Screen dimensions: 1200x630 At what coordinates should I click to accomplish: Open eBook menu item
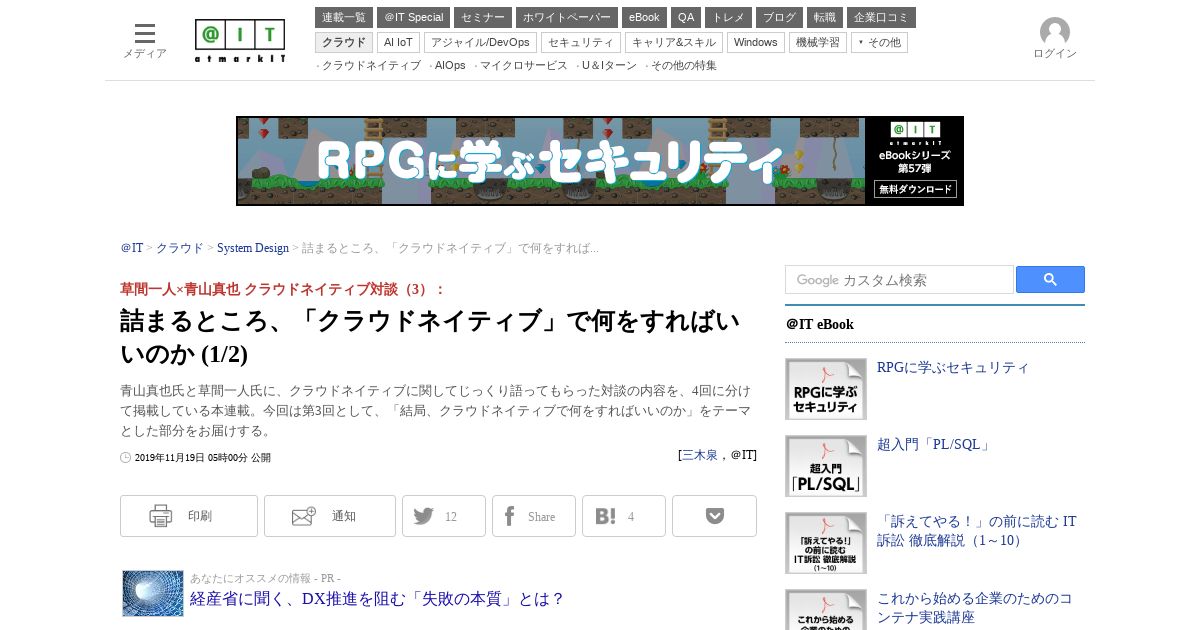[x=644, y=17]
